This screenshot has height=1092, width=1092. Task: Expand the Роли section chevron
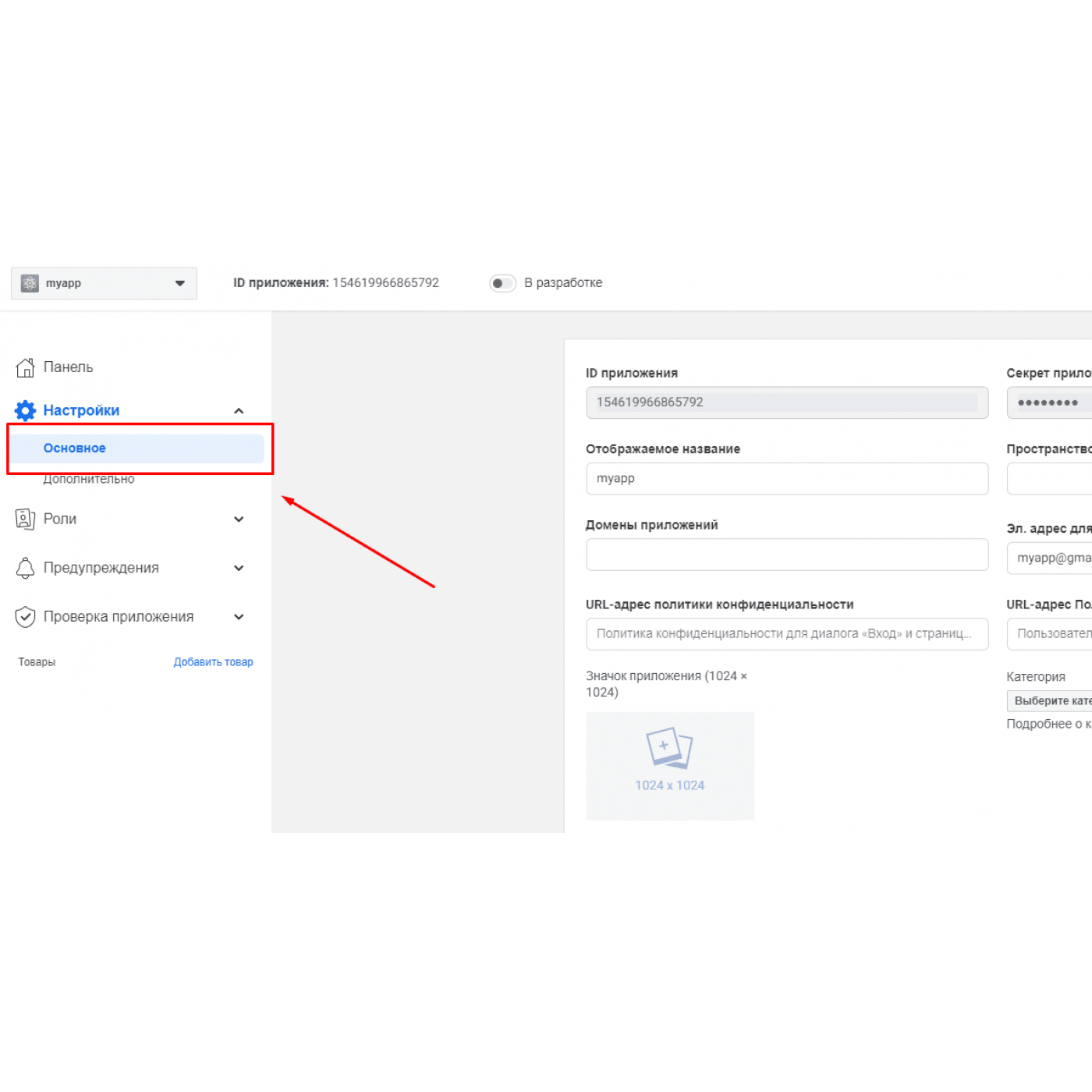tap(239, 519)
